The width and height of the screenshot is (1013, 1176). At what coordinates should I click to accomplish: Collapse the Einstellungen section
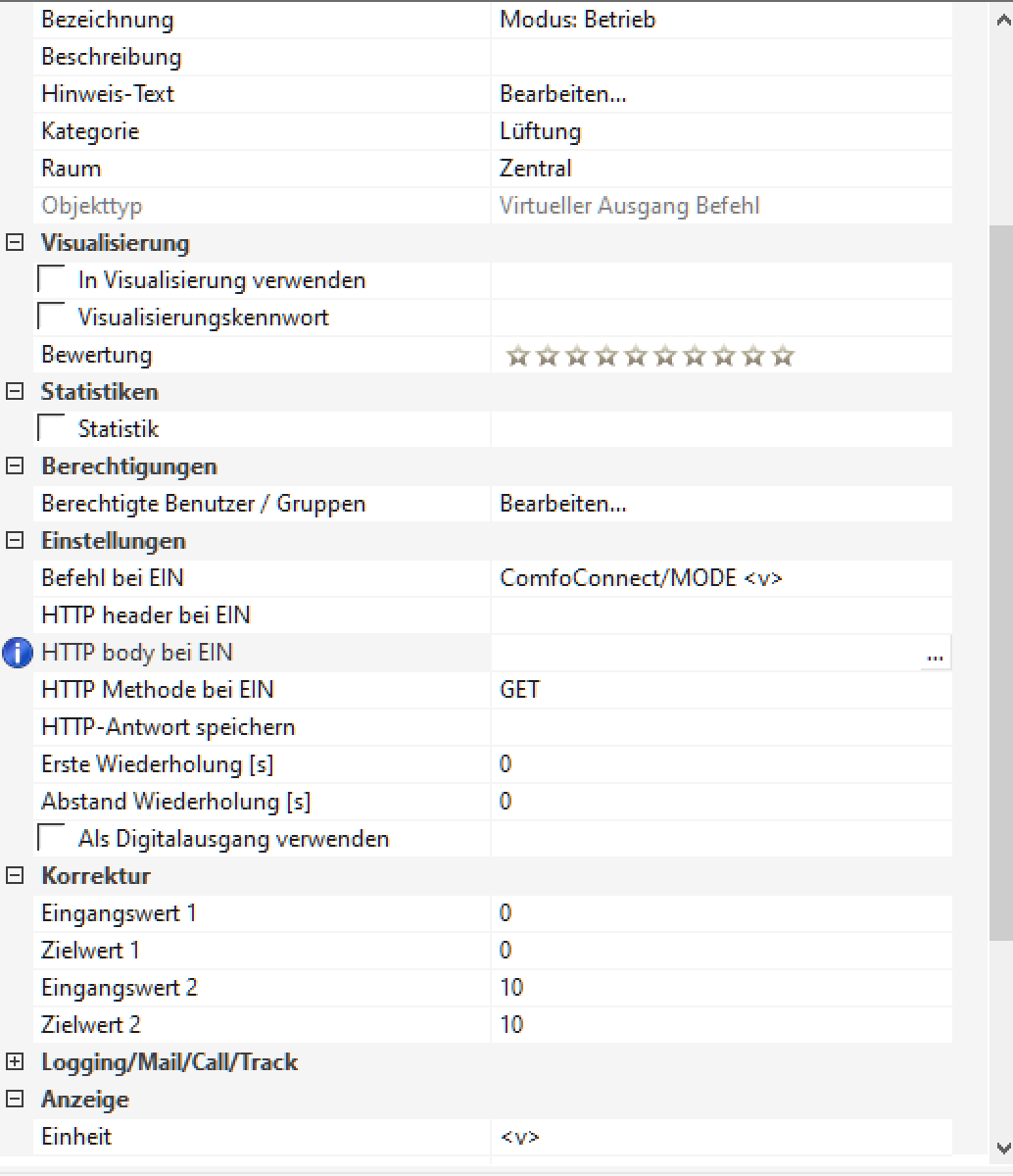[15, 541]
